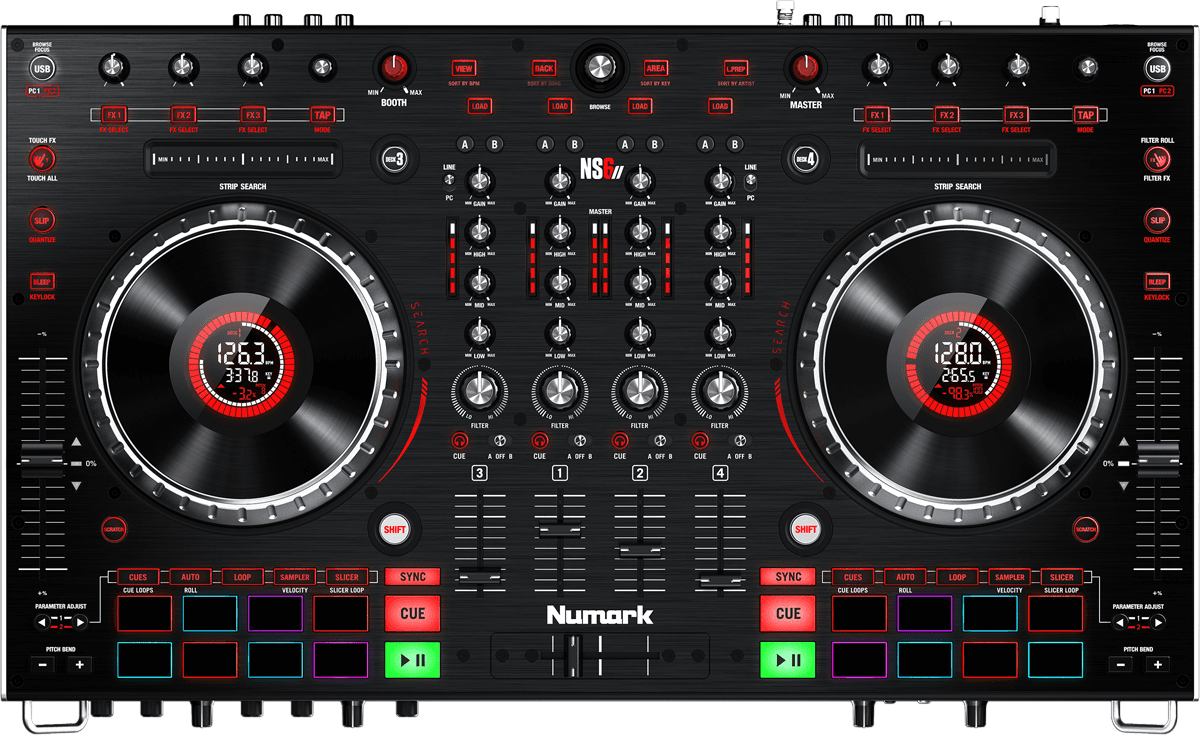Hit the SYNC button on right deck
This screenshot has width=1200, height=735.
(x=788, y=577)
